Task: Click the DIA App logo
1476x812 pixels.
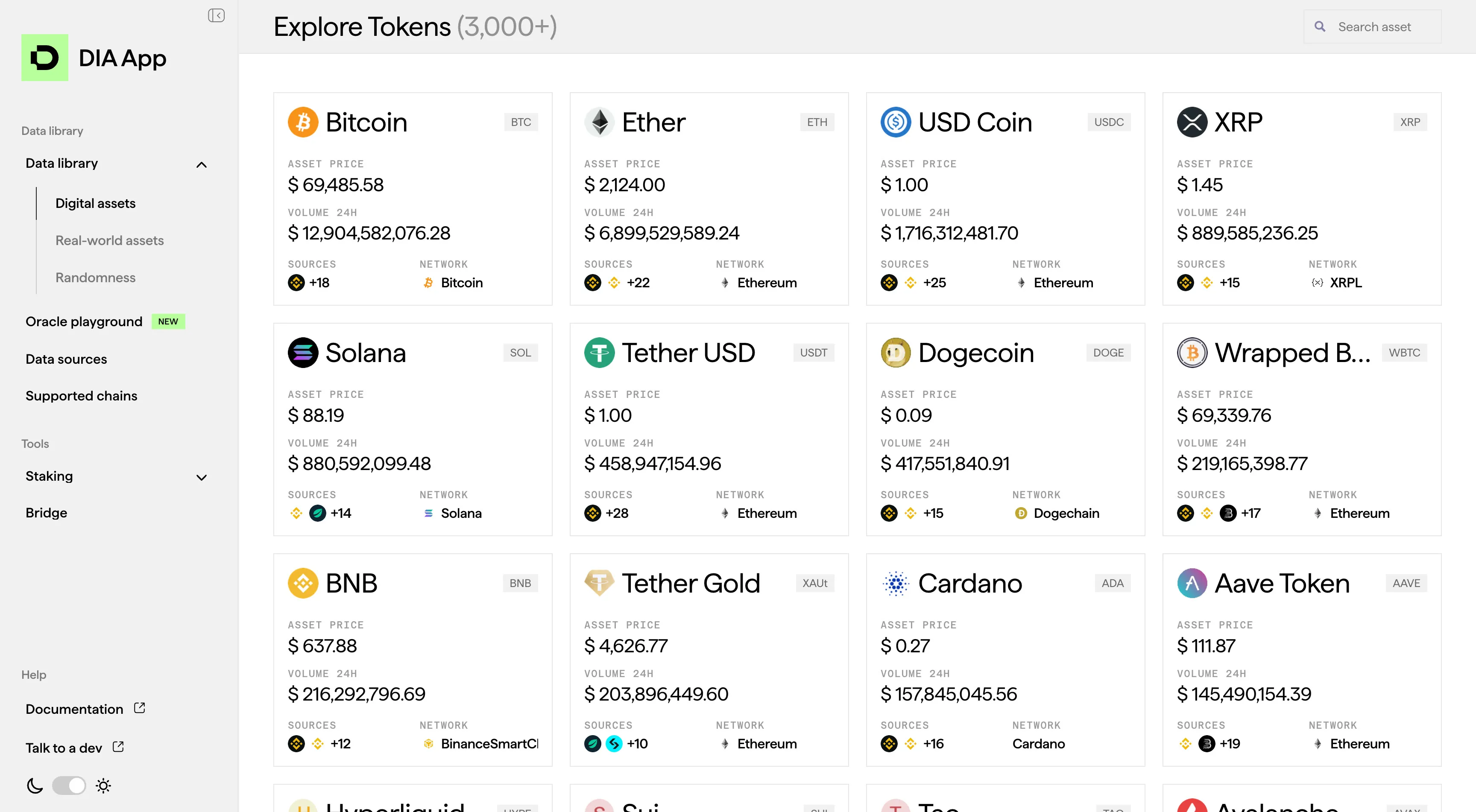Action: pyautogui.click(x=45, y=57)
